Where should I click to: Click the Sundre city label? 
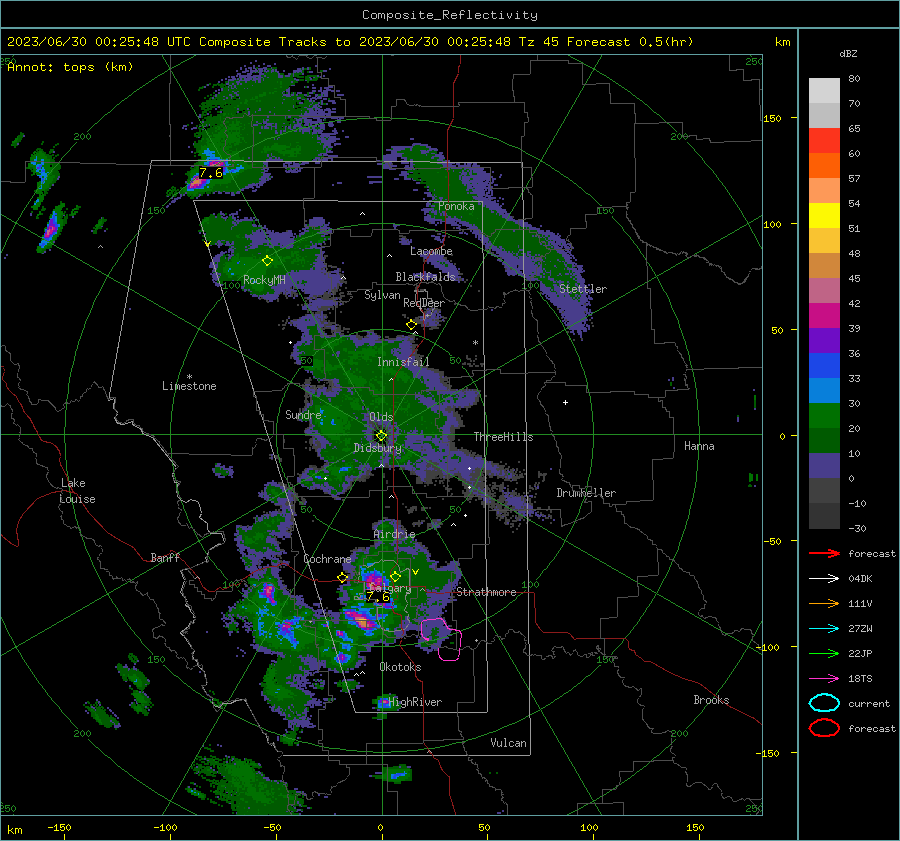point(303,414)
